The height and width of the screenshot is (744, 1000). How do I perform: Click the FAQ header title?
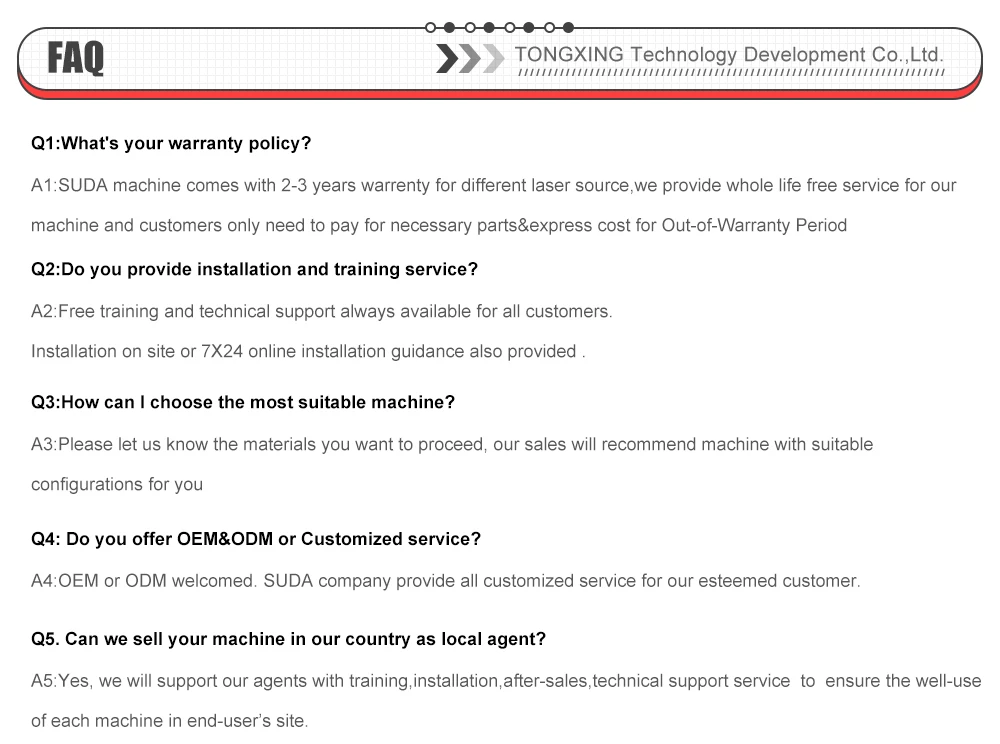pos(75,59)
